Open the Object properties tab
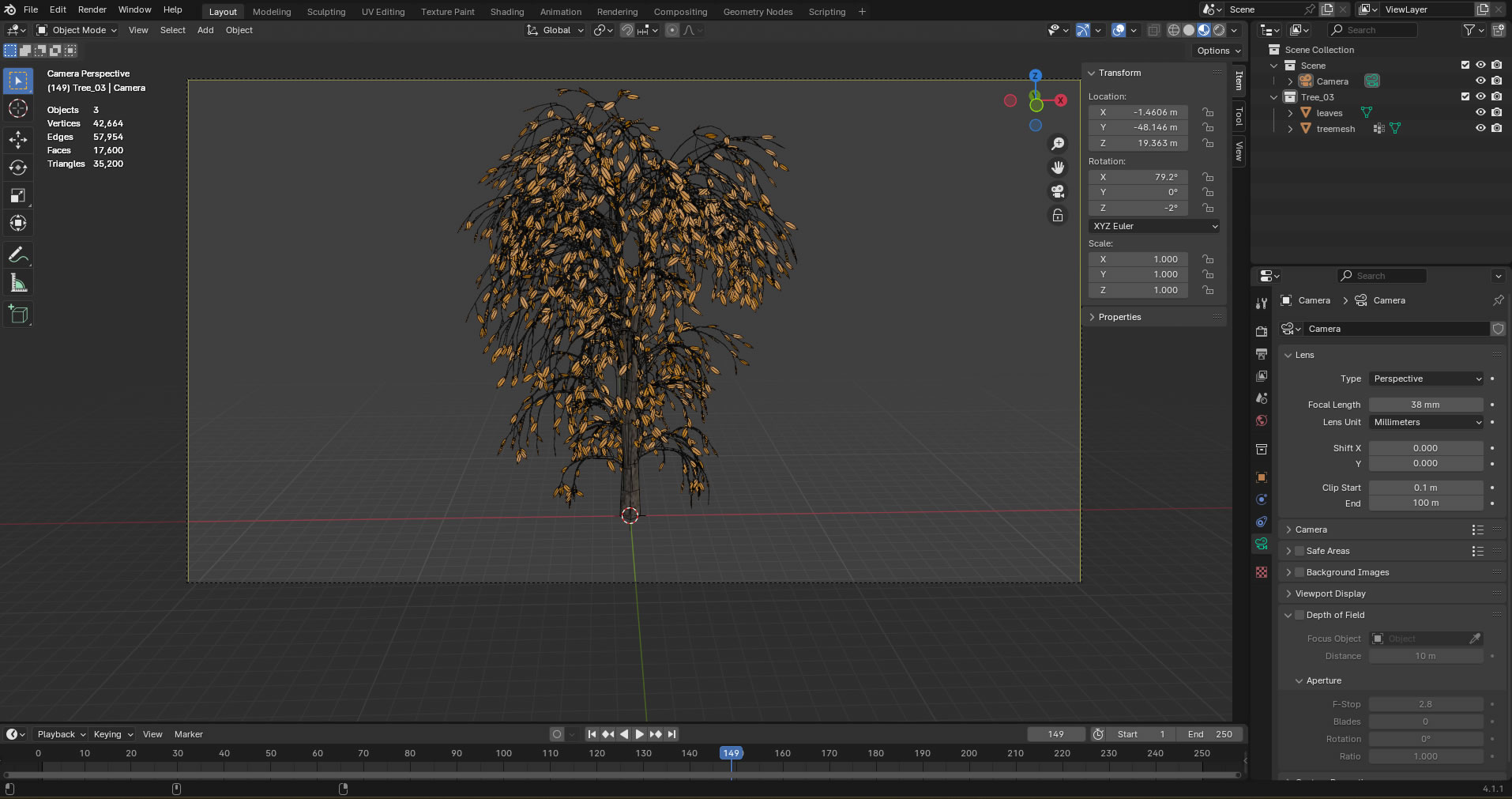Image resolution: width=1512 pixels, height=799 pixels. pos(1262,477)
